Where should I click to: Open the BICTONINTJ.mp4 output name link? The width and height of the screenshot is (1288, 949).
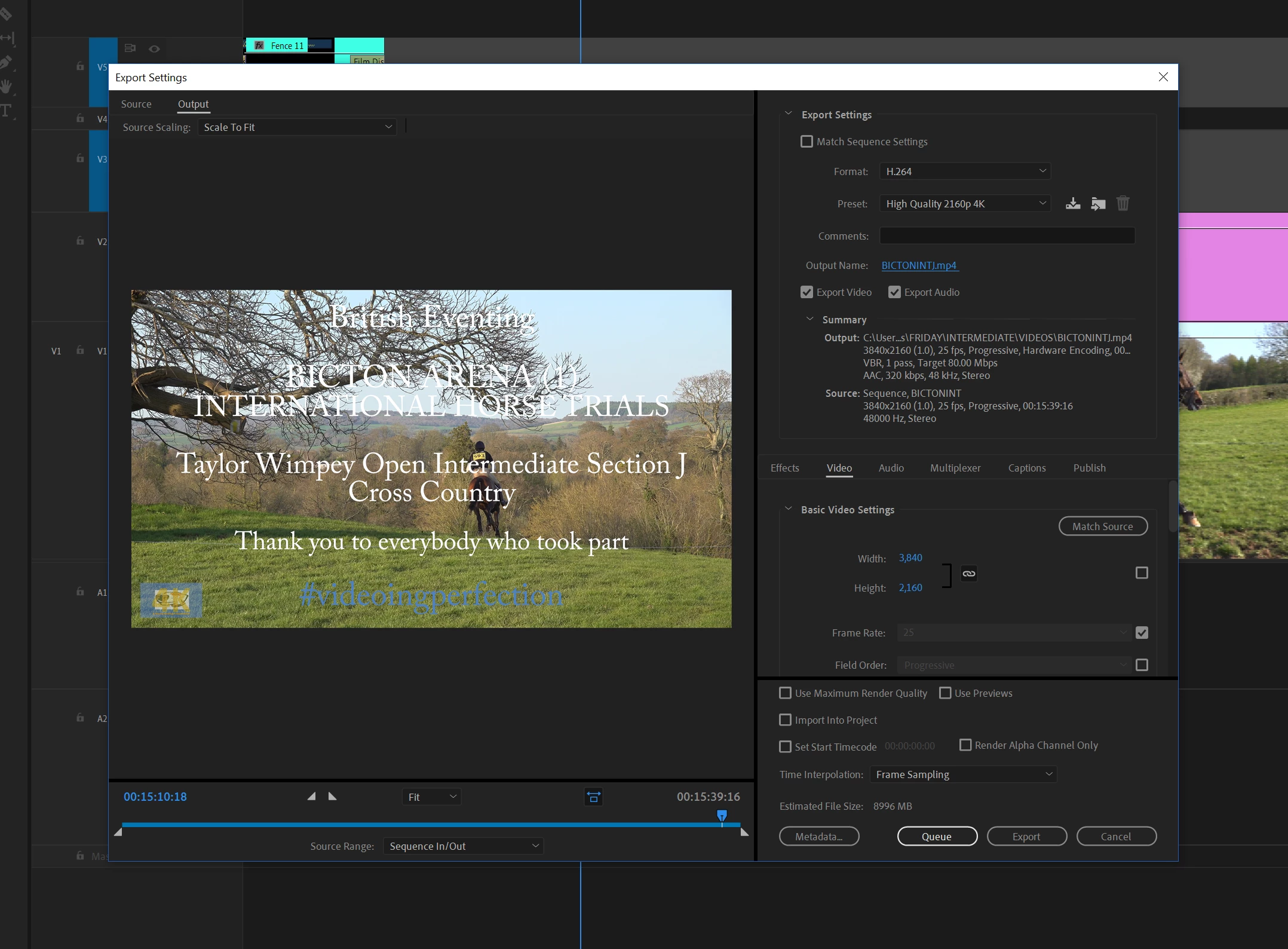919,265
